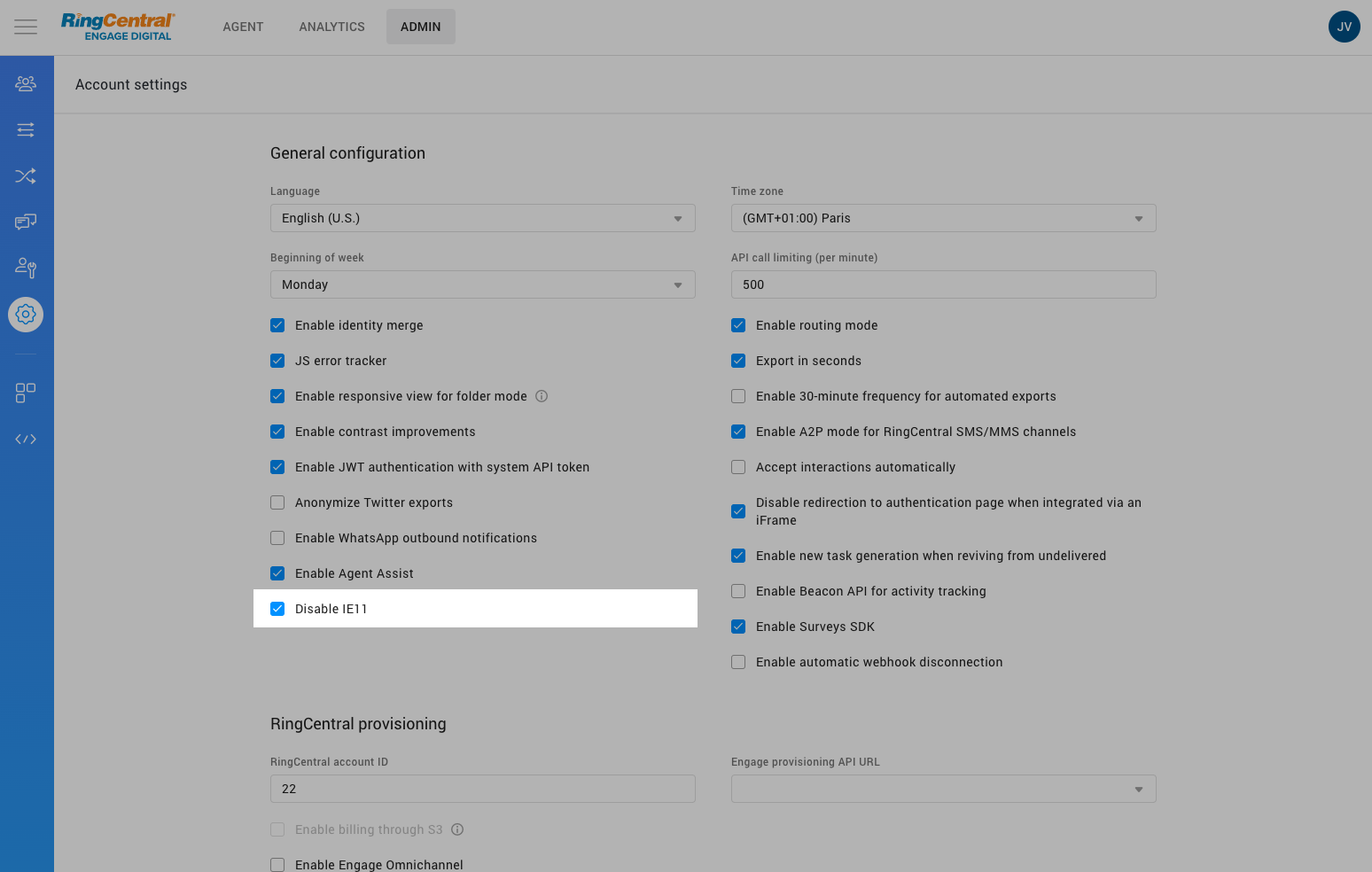Open the apps grid sidebar icon

pos(26,393)
